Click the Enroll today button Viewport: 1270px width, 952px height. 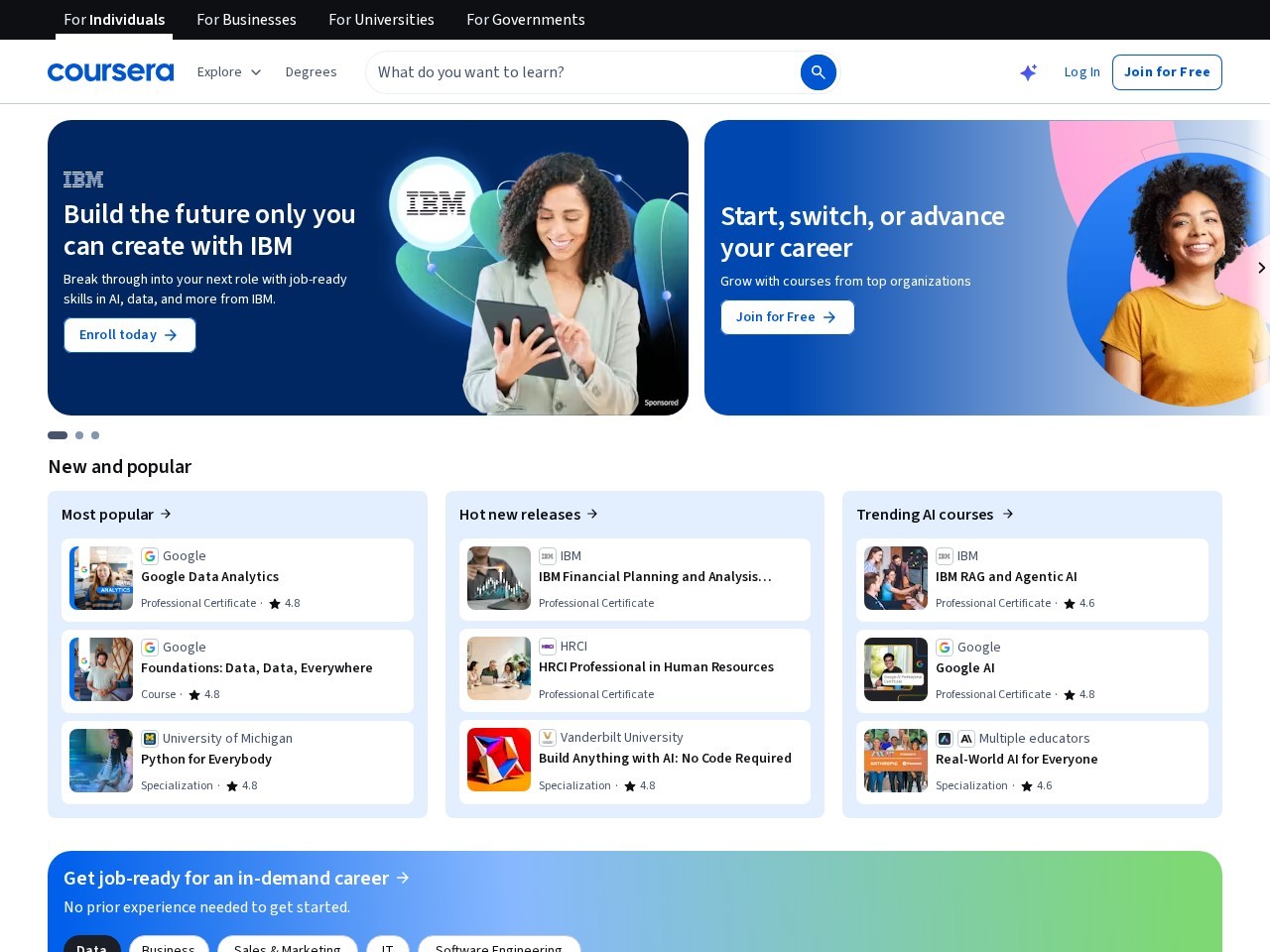click(130, 335)
